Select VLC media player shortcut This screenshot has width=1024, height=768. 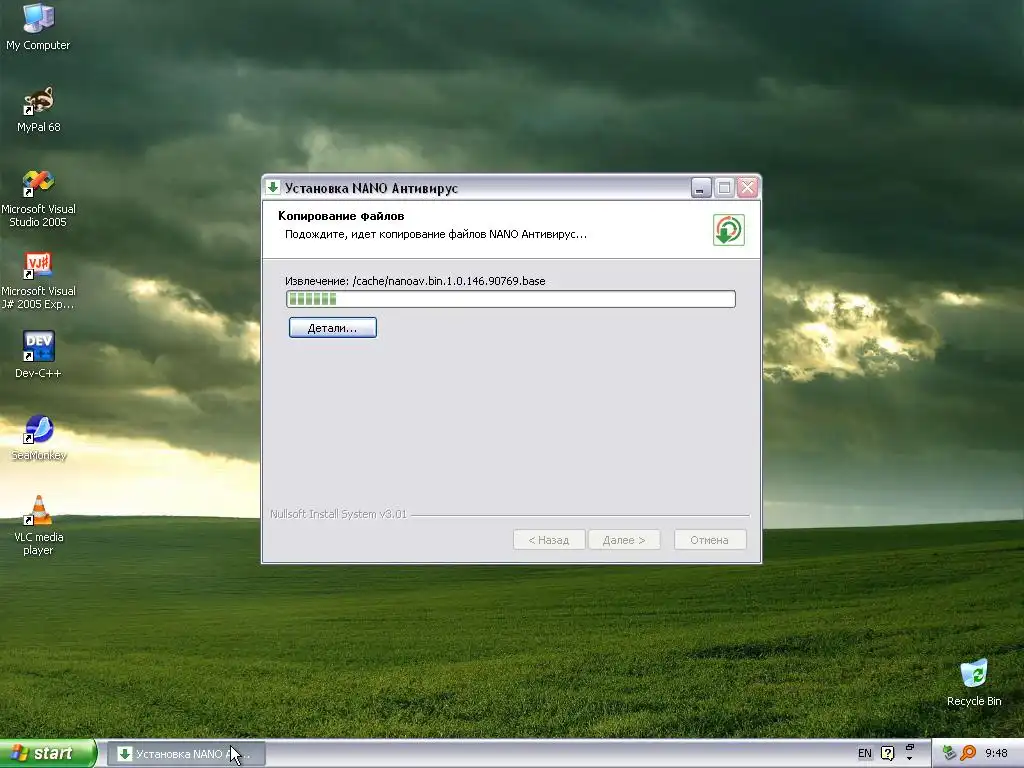click(x=38, y=526)
